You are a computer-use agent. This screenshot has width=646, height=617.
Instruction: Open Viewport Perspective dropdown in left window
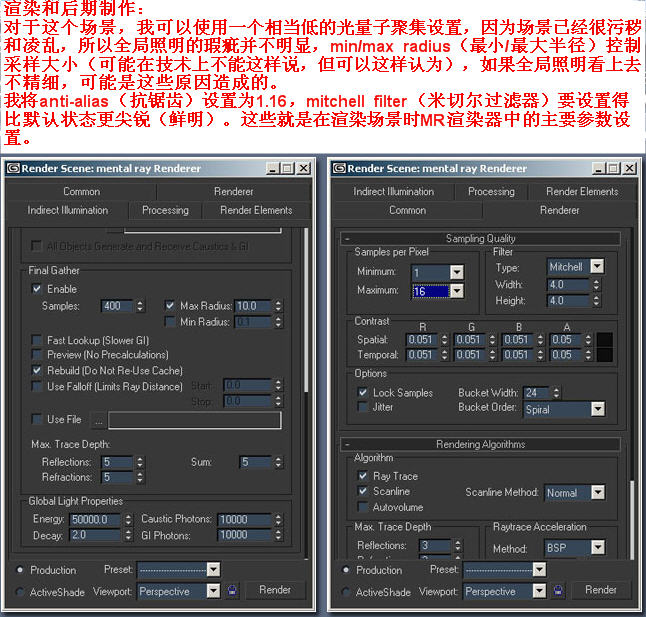[213, 591]
